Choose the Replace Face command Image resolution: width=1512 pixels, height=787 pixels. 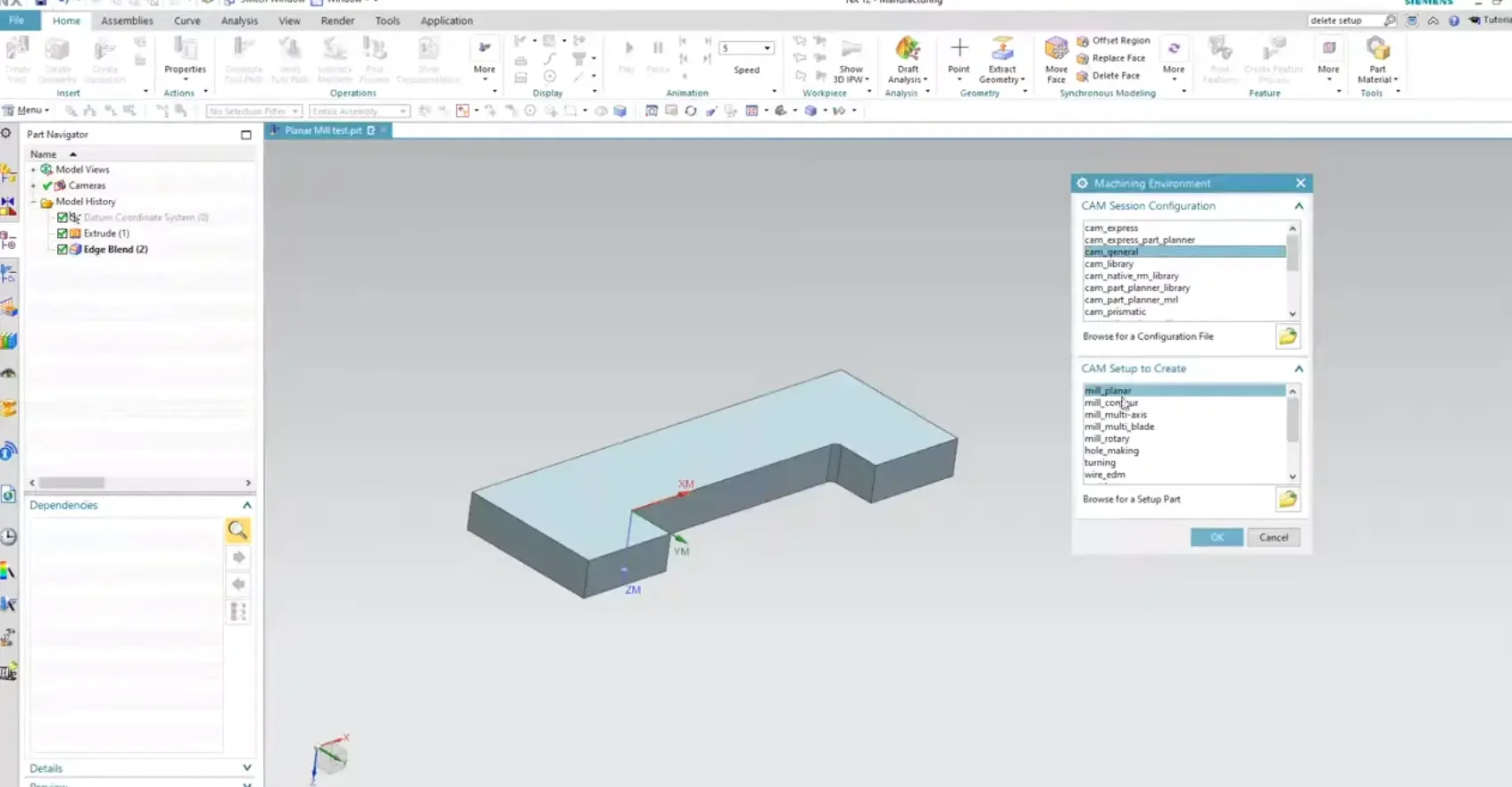(x=1110, y=58)
